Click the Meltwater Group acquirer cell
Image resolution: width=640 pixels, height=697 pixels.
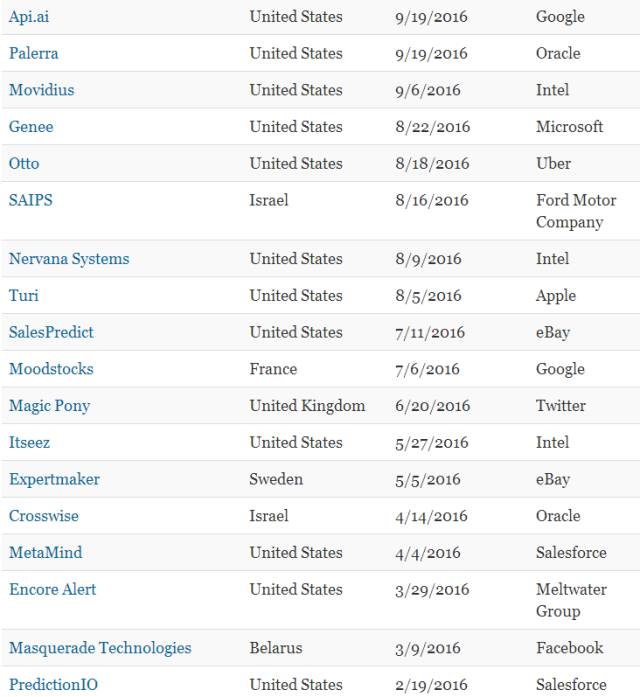click(572, 600)
